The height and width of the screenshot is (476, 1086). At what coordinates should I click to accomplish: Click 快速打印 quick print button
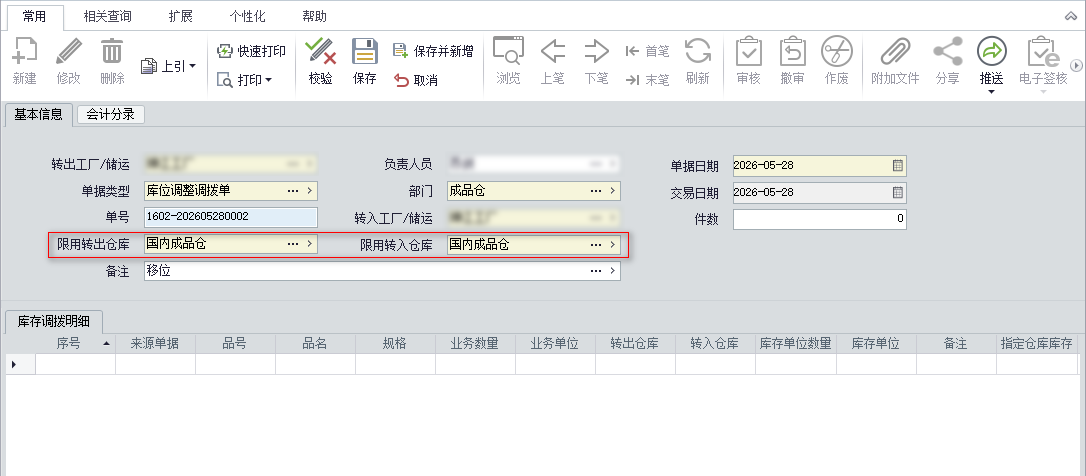pos(251,51)
